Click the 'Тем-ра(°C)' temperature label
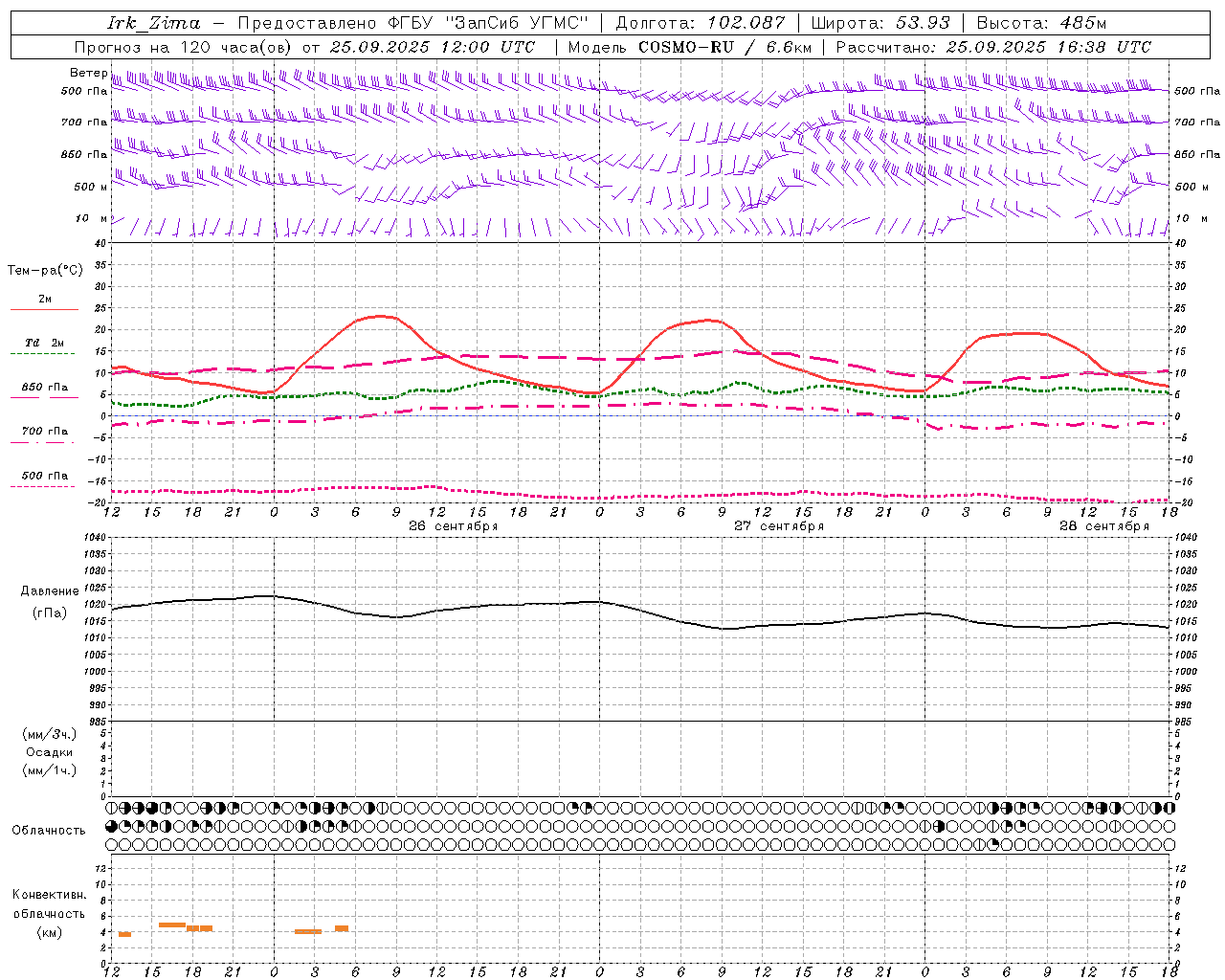The height and width of the screenshot is (980, 1225). point(45,270)
